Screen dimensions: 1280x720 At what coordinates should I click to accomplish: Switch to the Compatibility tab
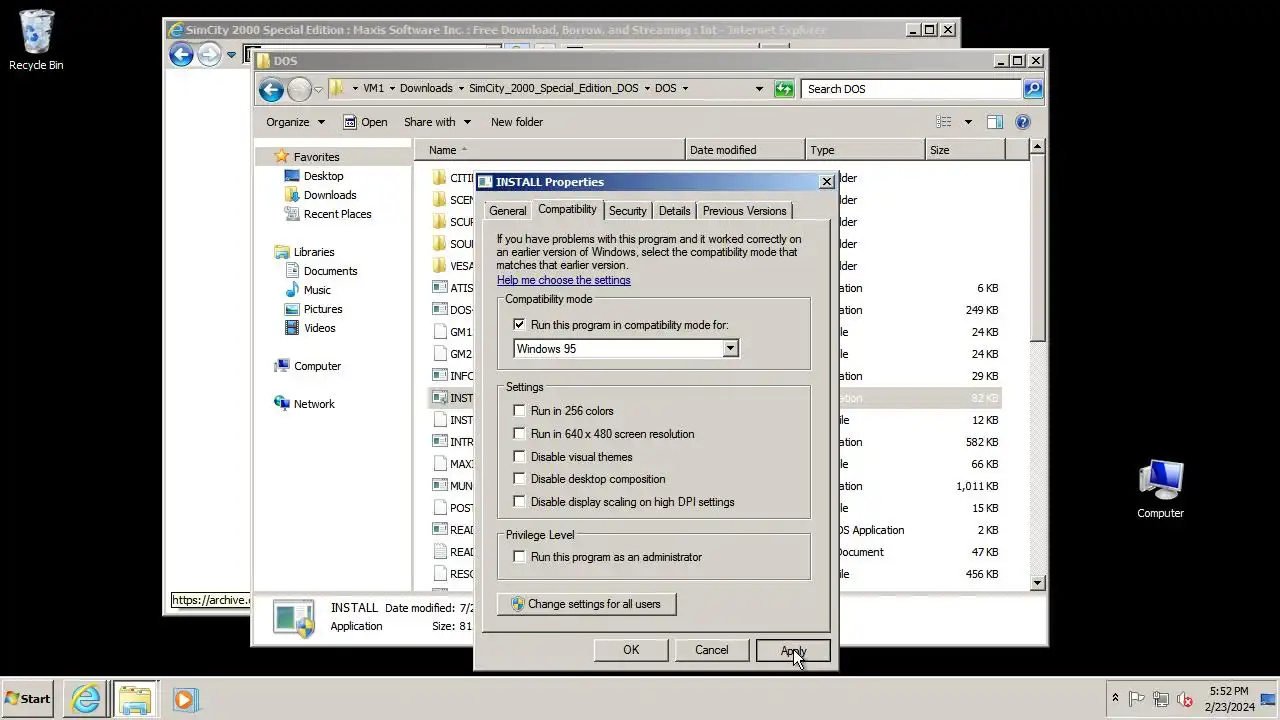pyautogui.click(x=567, y=209)
